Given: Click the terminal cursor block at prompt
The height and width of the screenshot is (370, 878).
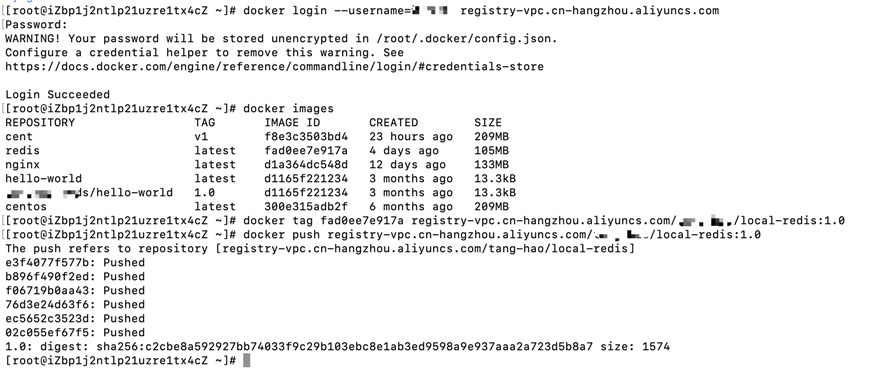Looking at the screenshot, I should [x=247, y=360].
